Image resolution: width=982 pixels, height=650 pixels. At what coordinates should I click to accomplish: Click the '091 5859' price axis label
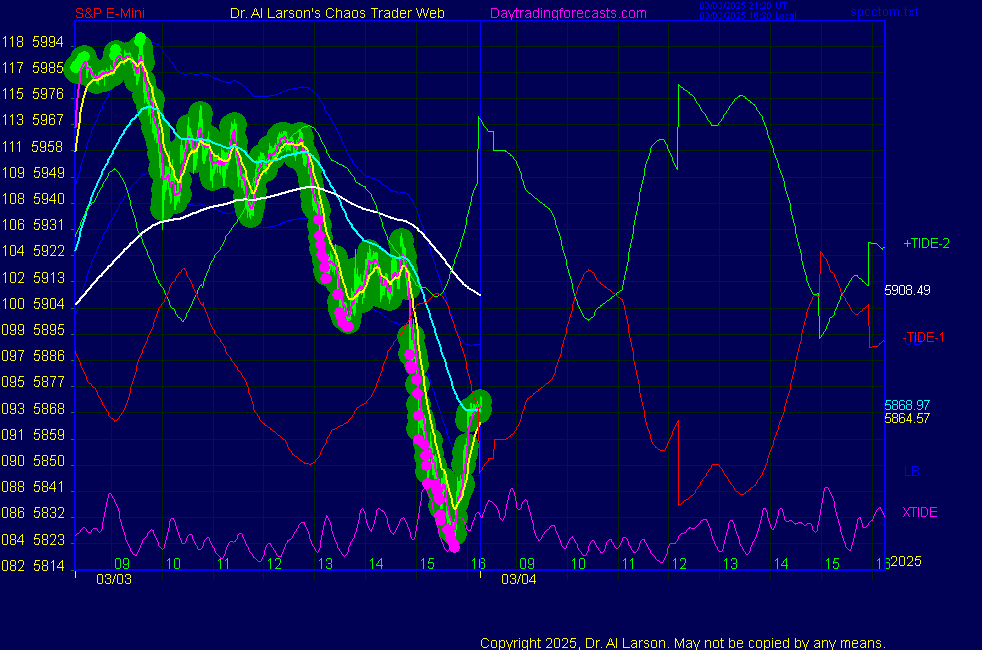click(33, 435)
